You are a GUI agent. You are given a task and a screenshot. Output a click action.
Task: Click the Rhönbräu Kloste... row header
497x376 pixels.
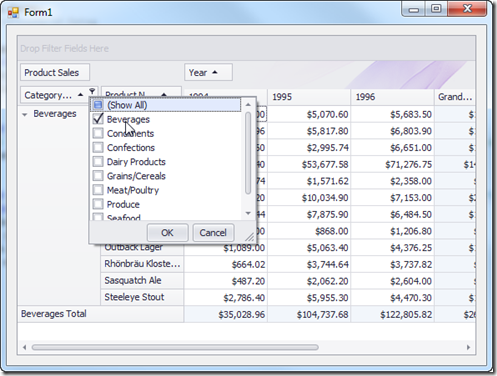tap(142, 264)
